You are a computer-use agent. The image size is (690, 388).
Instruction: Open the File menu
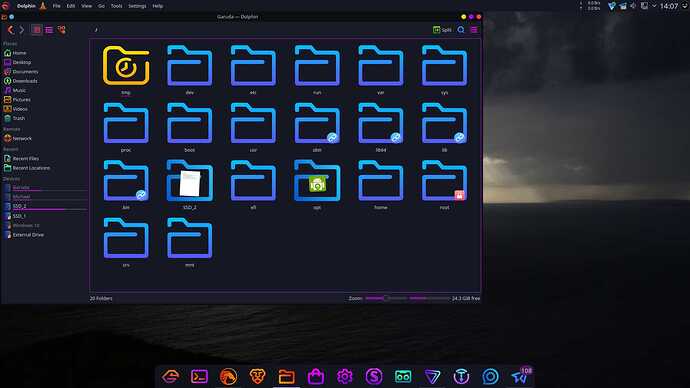(56, 6)
